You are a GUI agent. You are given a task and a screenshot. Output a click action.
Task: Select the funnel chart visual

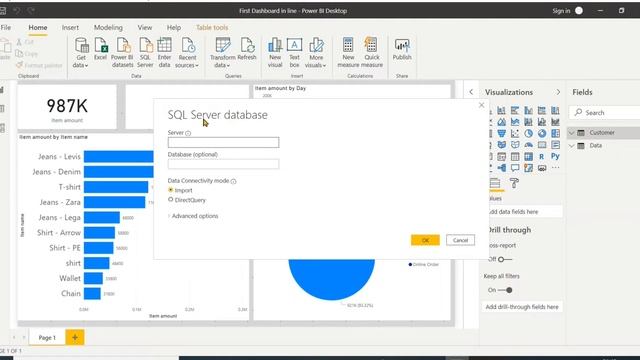[501, 133]
